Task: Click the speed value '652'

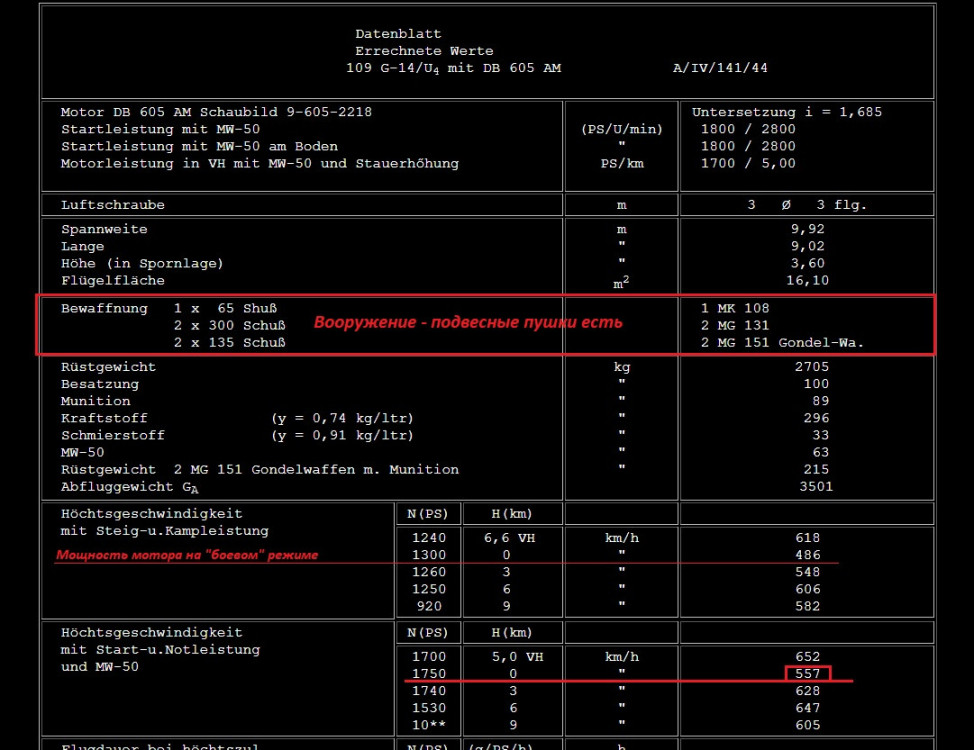Action: pyautogui.click(x=808, y=657)
